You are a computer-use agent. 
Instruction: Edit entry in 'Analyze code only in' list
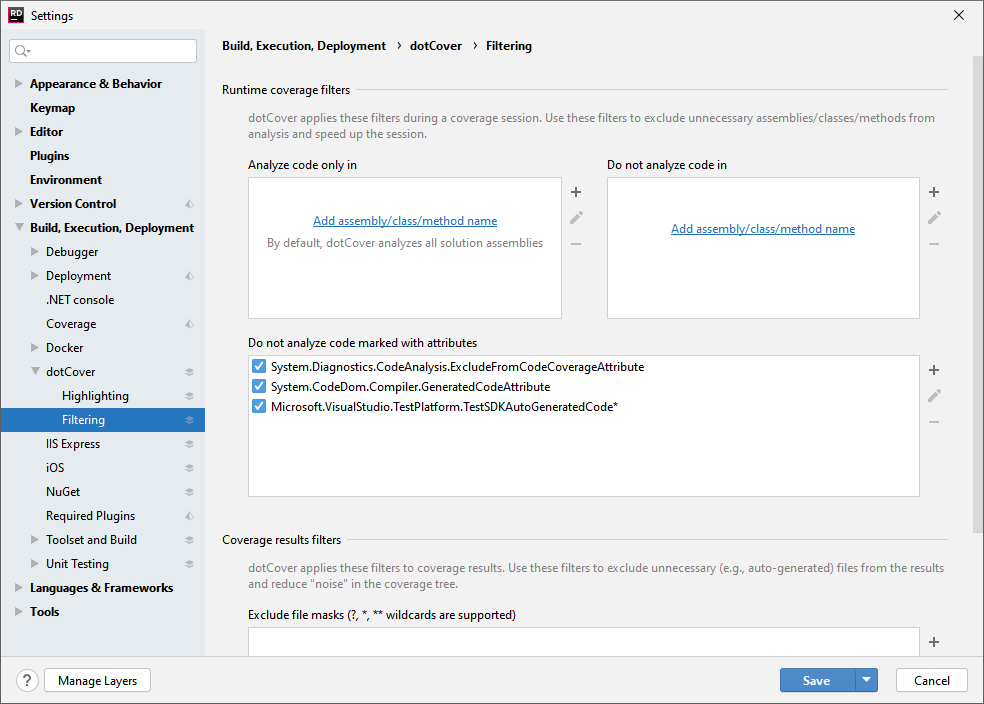point(576,218)
